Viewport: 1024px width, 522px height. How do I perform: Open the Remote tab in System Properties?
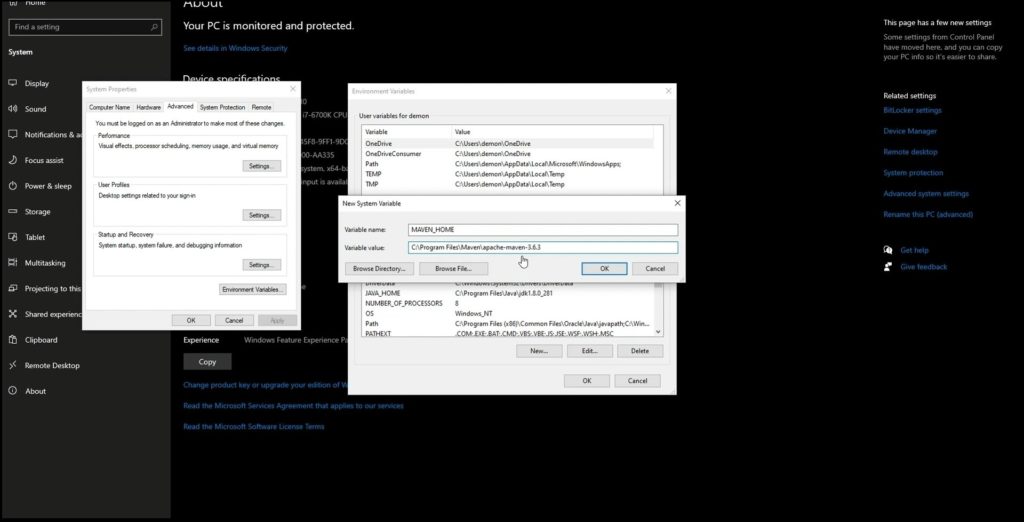coord(262,107)
